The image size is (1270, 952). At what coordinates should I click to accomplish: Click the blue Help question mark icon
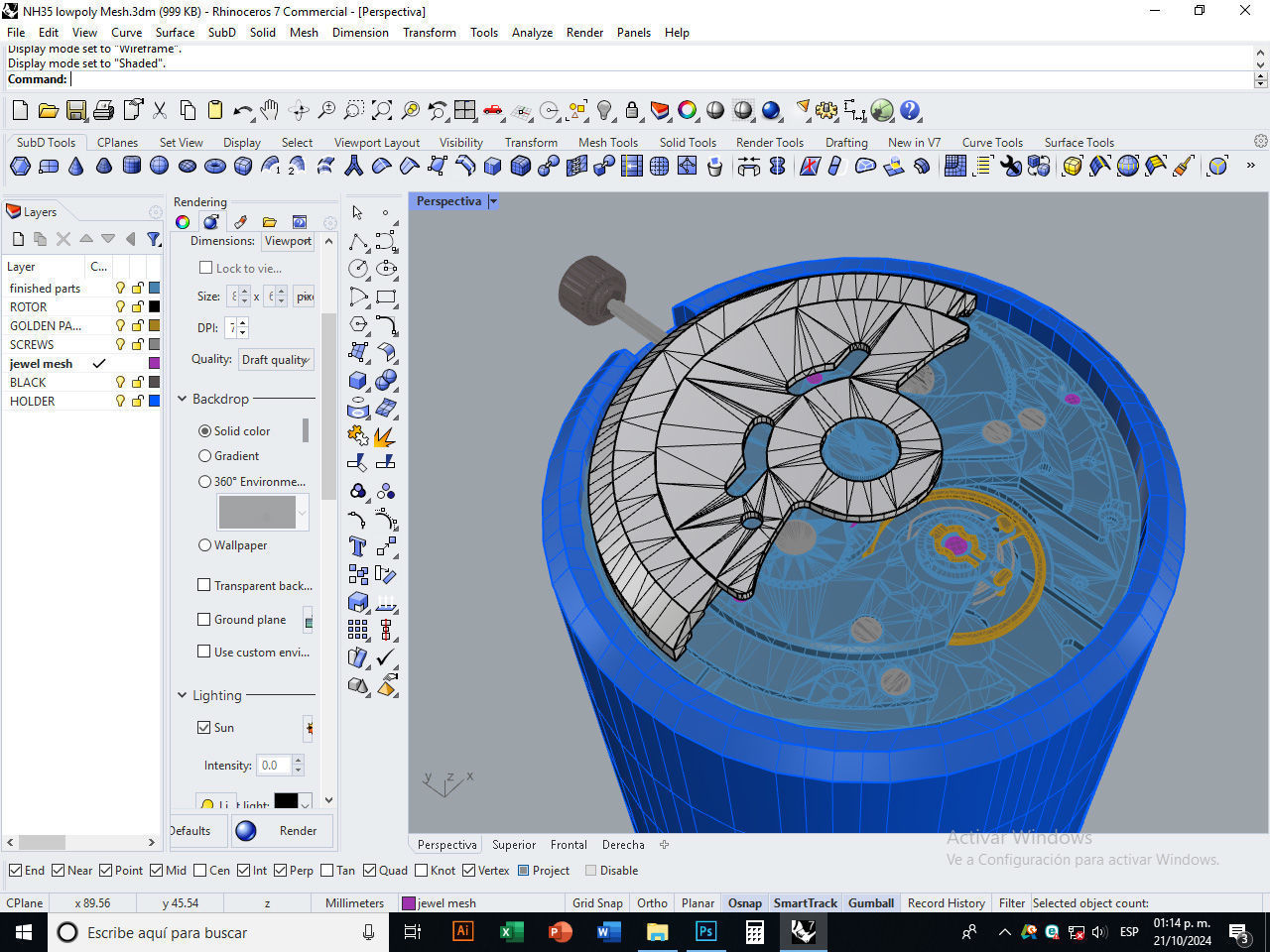pos(910,110)
